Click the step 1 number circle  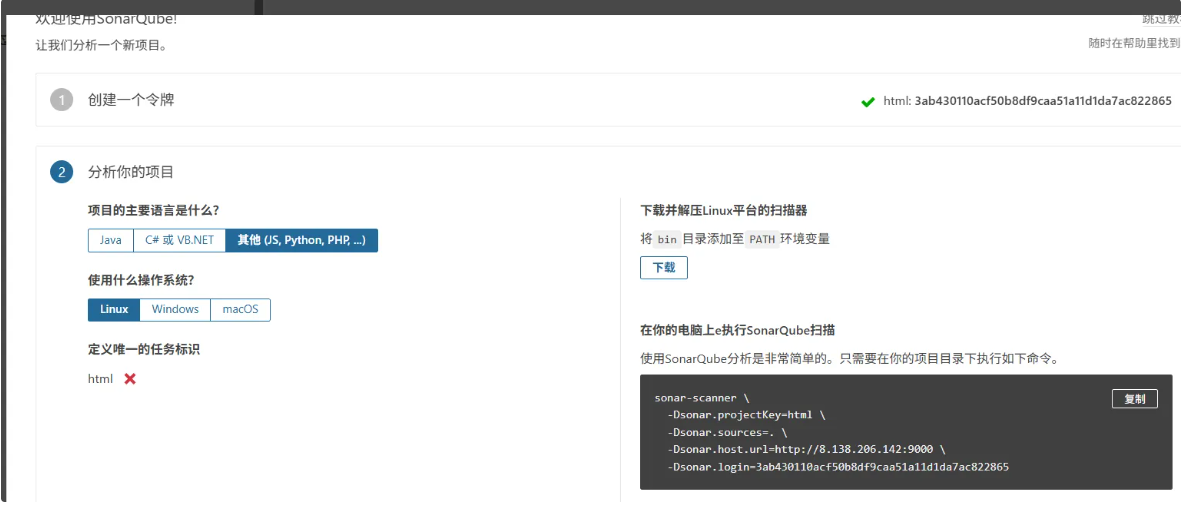point(61,100)
